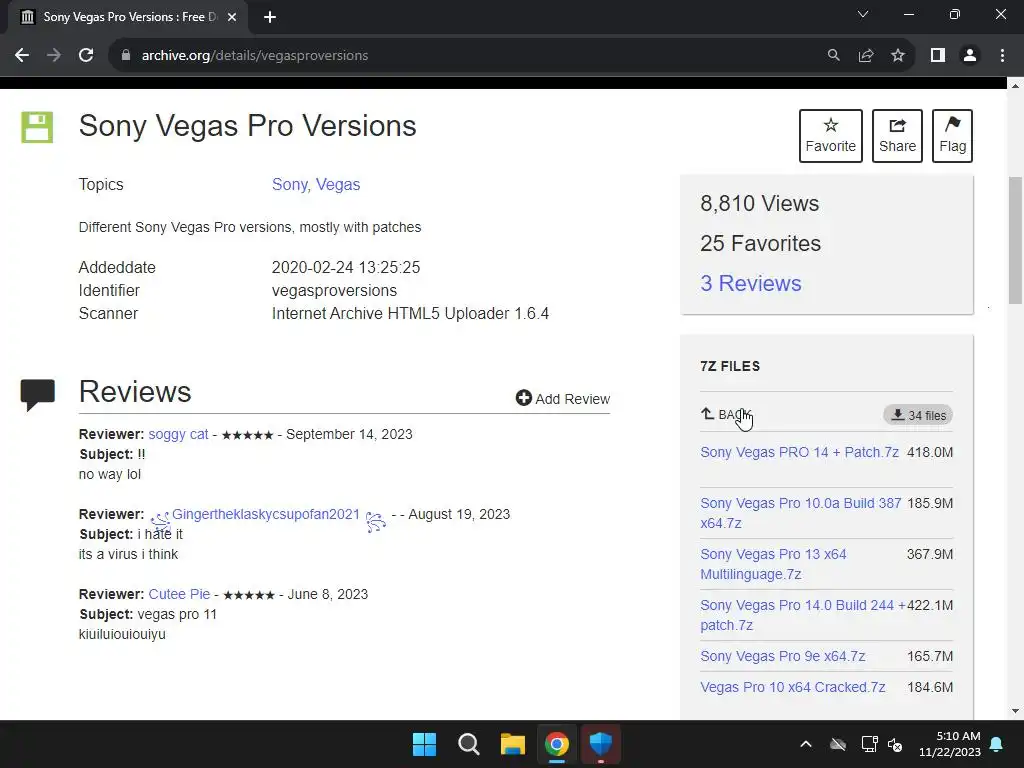Show hidden system tray icons
1024x768 pixels.
tap(806, 744)
